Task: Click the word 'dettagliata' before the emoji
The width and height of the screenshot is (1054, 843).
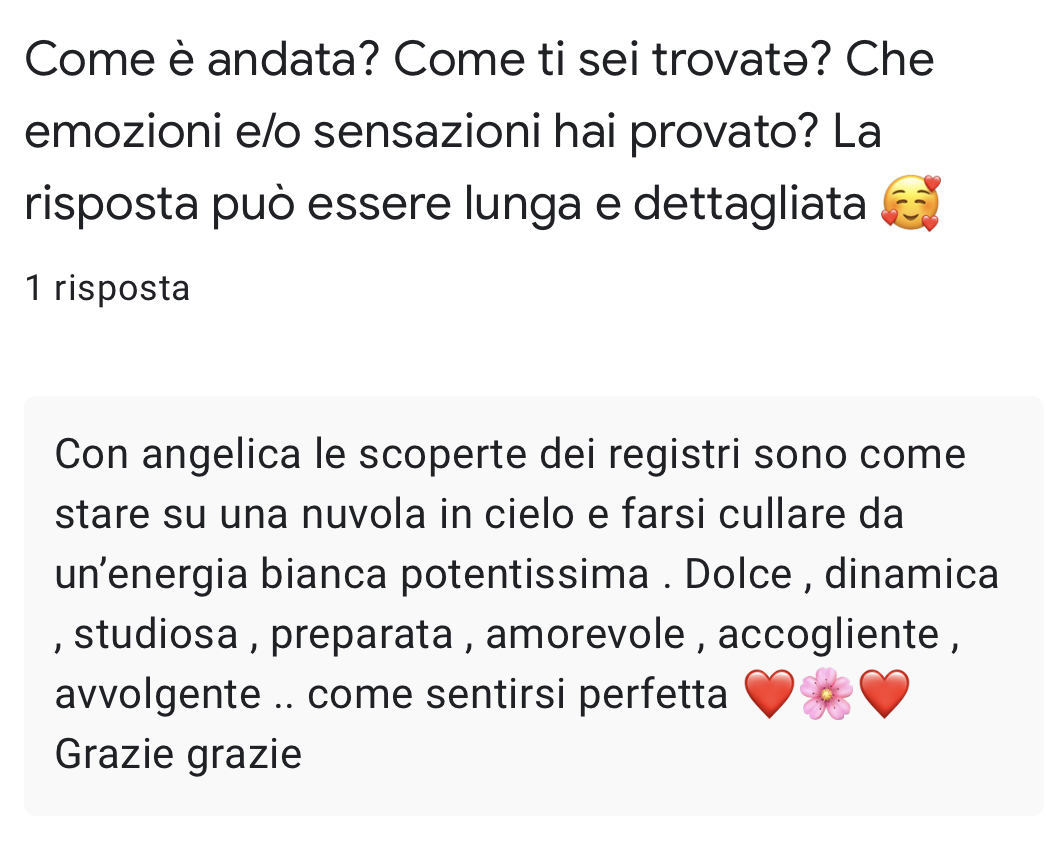Action: pyautogui.click(x=750, y=204)
